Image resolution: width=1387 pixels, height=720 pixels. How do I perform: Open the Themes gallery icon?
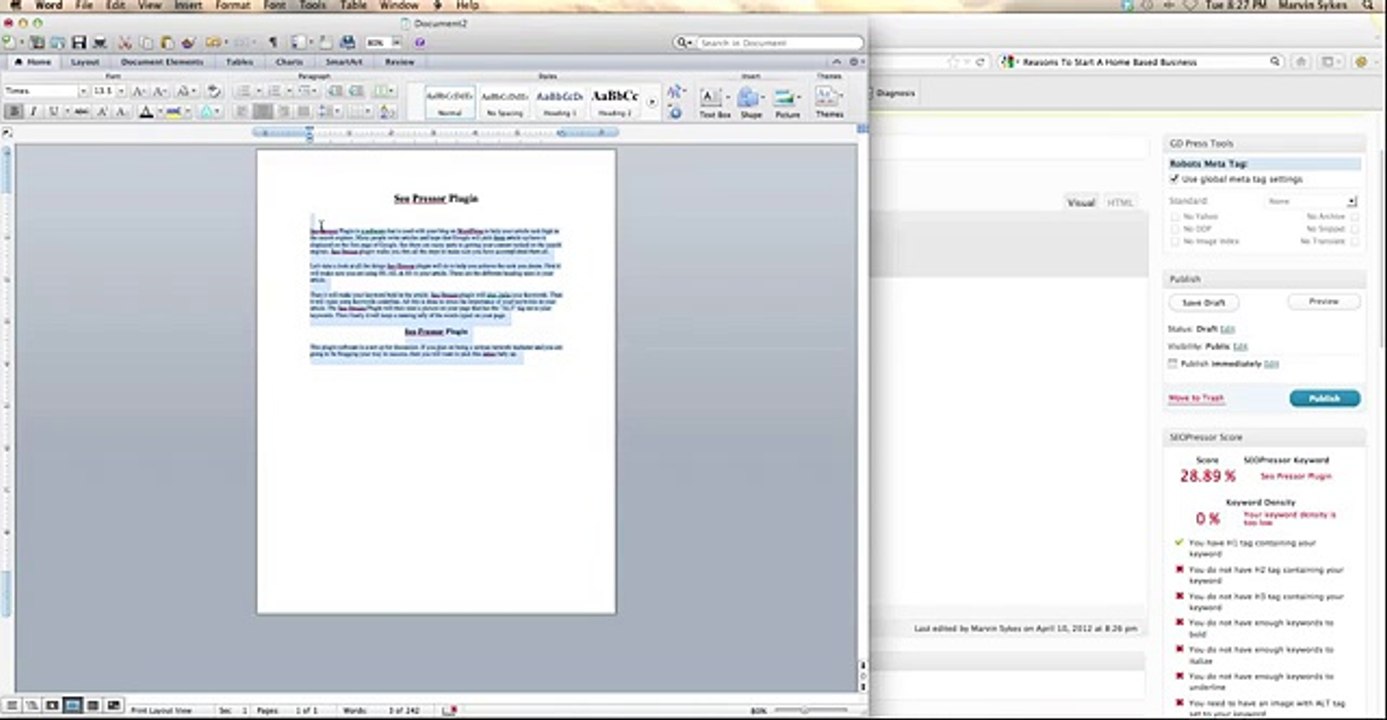(x=829, y=101)
